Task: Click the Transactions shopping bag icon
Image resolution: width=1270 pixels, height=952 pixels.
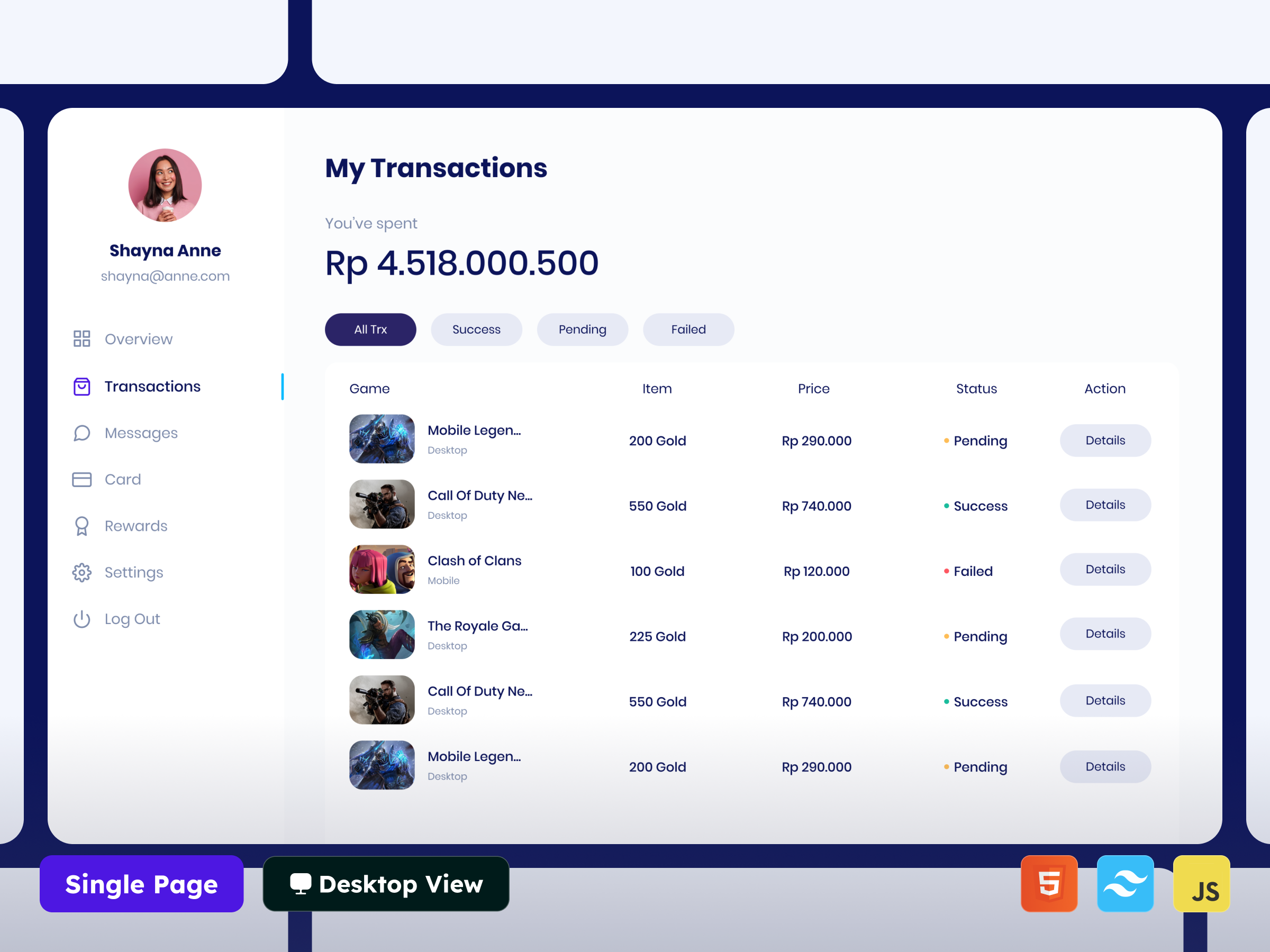Action: 81,386
